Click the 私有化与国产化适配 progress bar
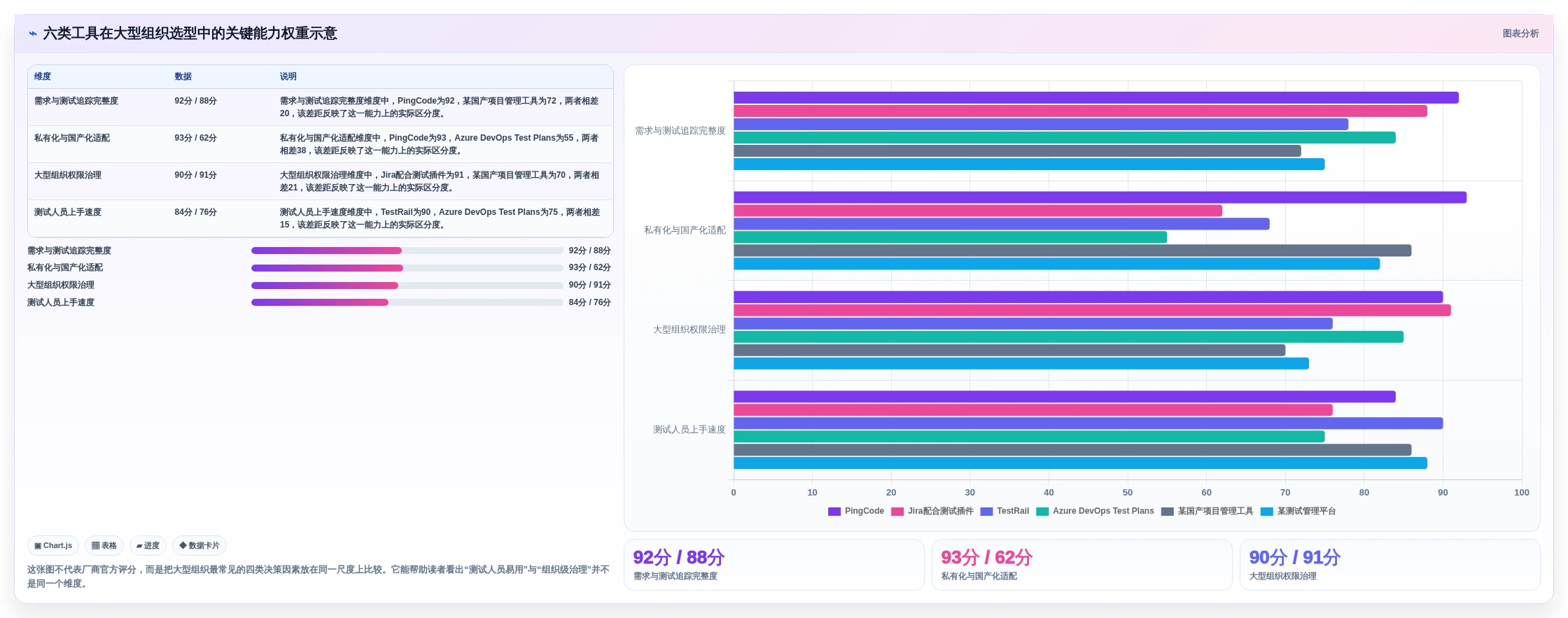Viewport: 1568px width, 618px height. tap(407, 268)
